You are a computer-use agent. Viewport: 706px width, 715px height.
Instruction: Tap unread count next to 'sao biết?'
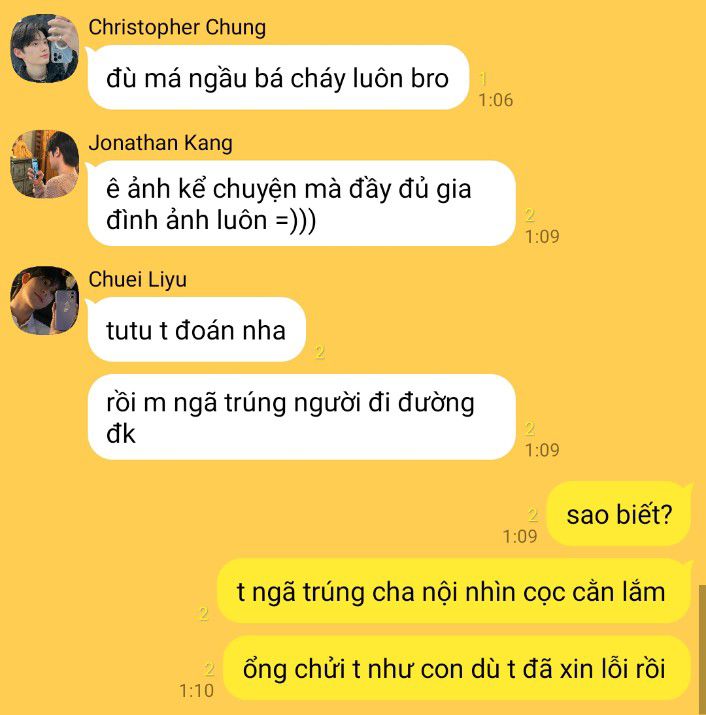[x=532, y=515]
